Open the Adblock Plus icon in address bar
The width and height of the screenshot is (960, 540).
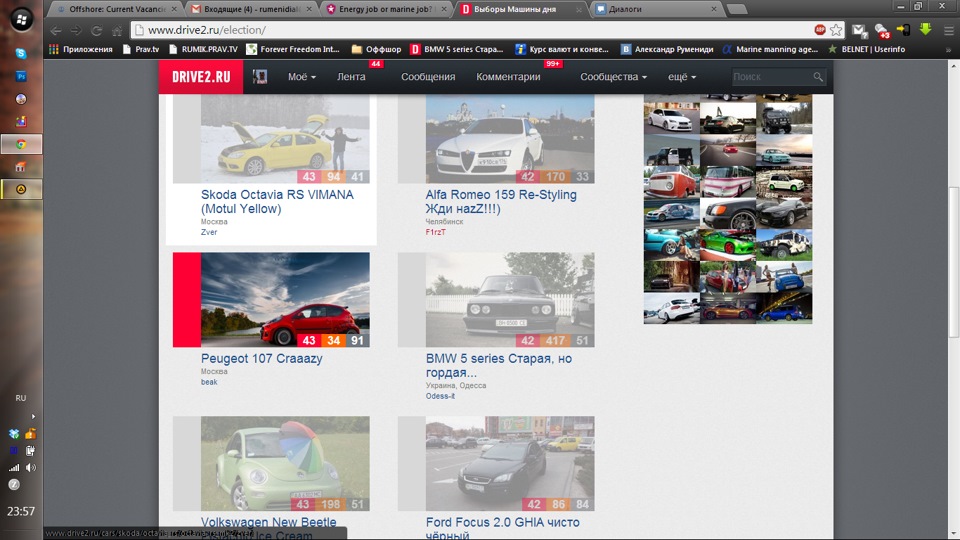point(820,29)
